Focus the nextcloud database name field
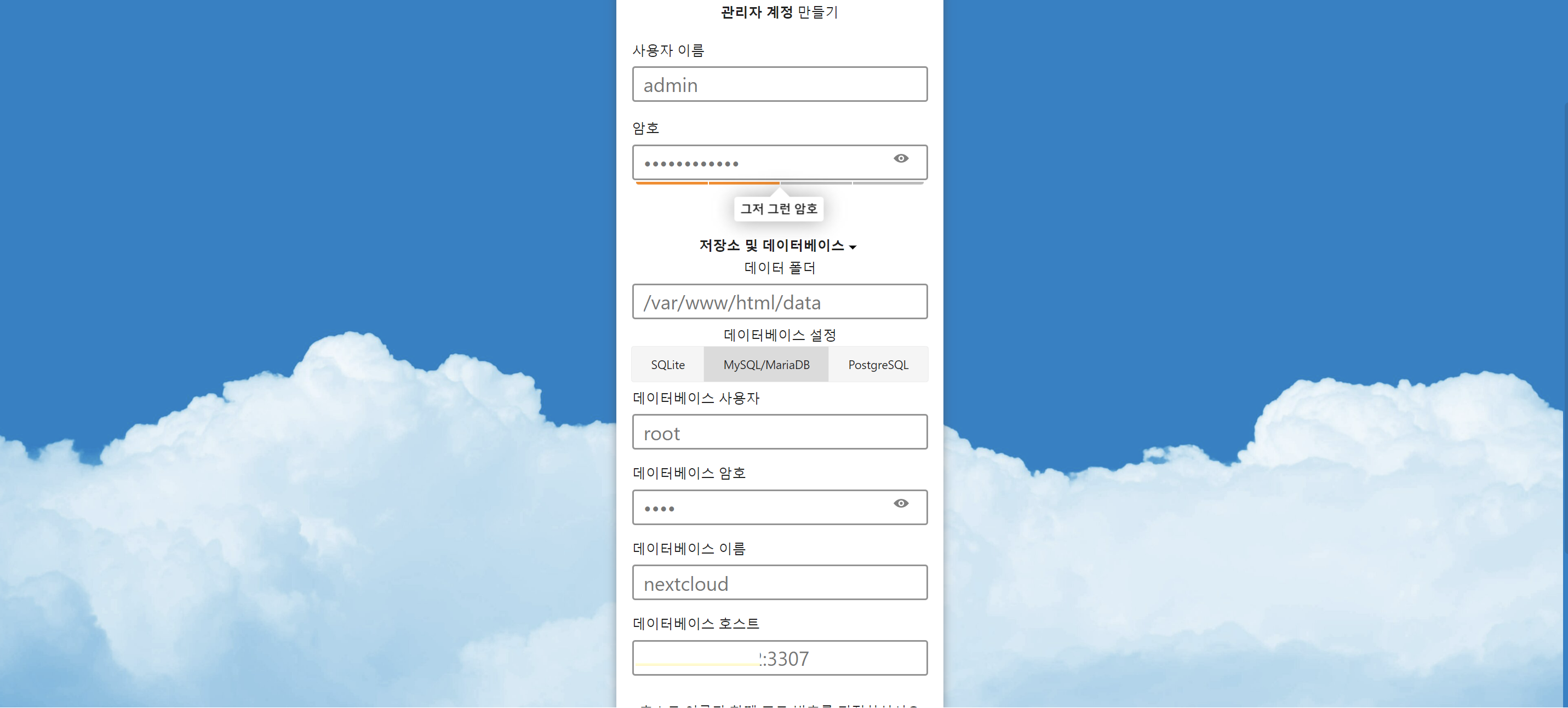Viewport: 1568px width, 708px height. [779, 583]
